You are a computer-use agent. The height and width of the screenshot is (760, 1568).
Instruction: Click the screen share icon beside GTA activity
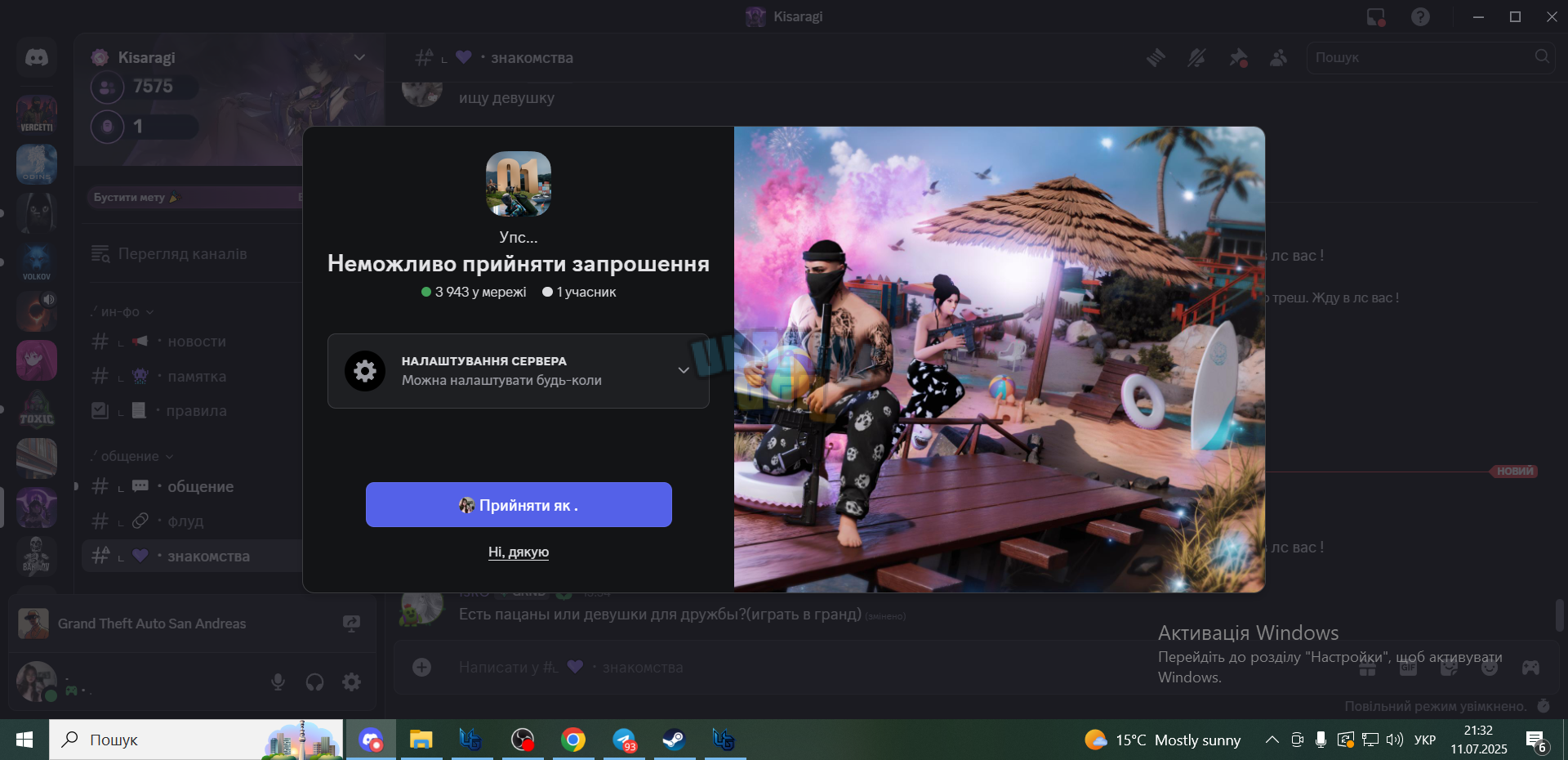[352, 624]
